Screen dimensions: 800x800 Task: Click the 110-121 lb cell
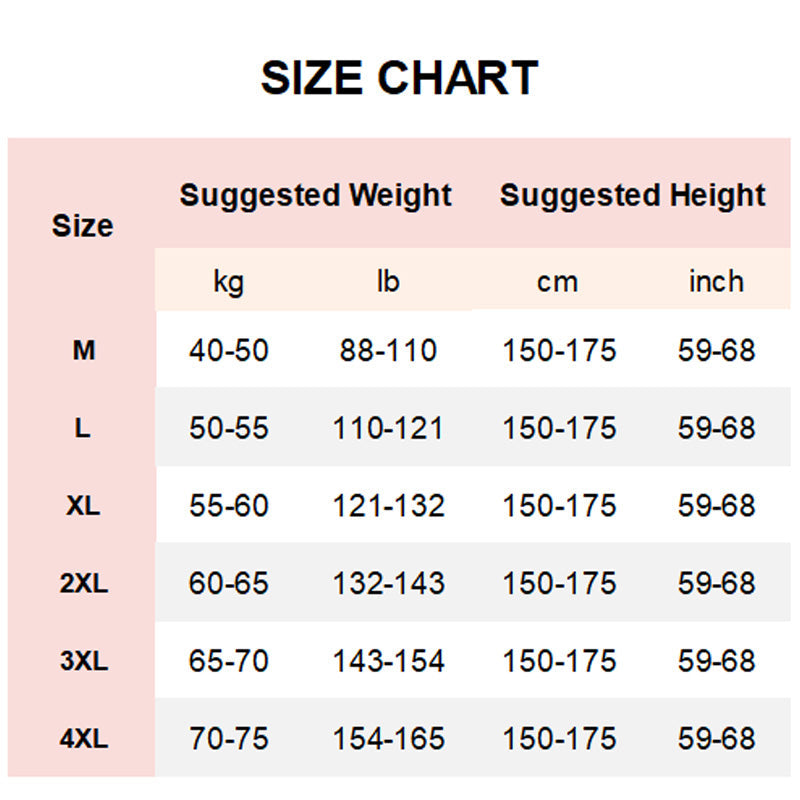coord(388,429)
